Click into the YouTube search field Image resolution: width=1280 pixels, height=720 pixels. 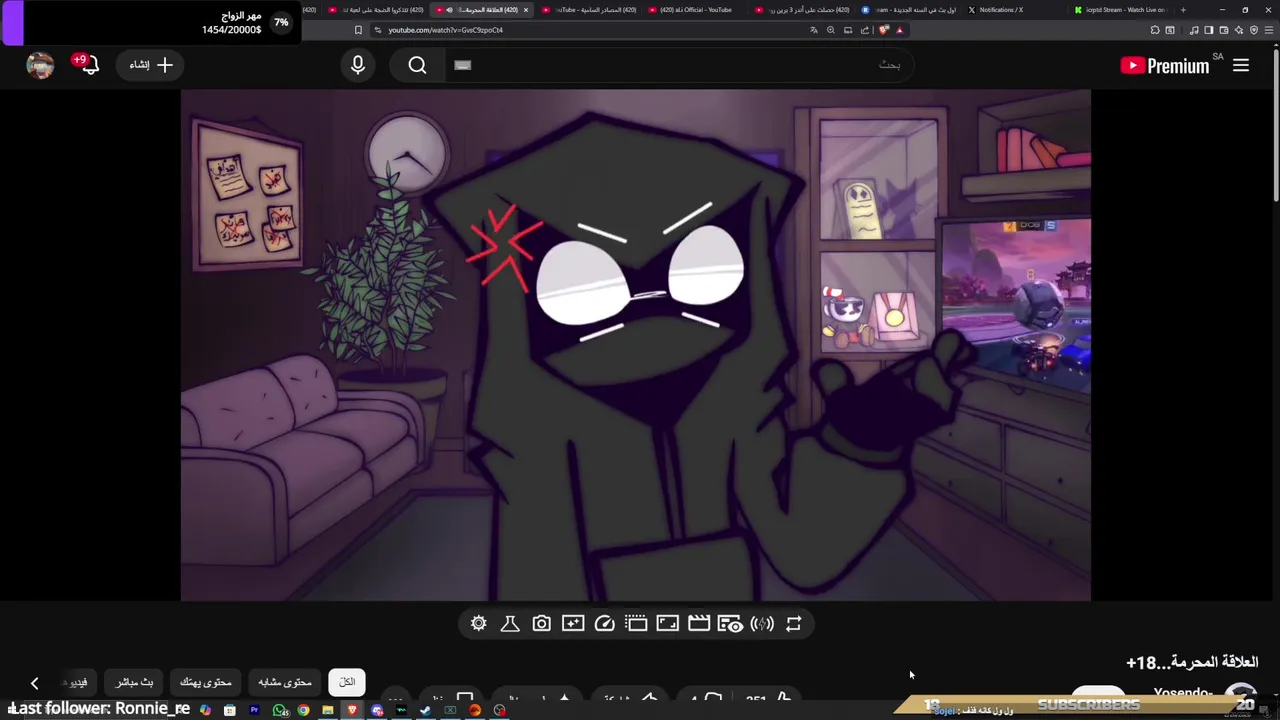(x=680, y=65)
